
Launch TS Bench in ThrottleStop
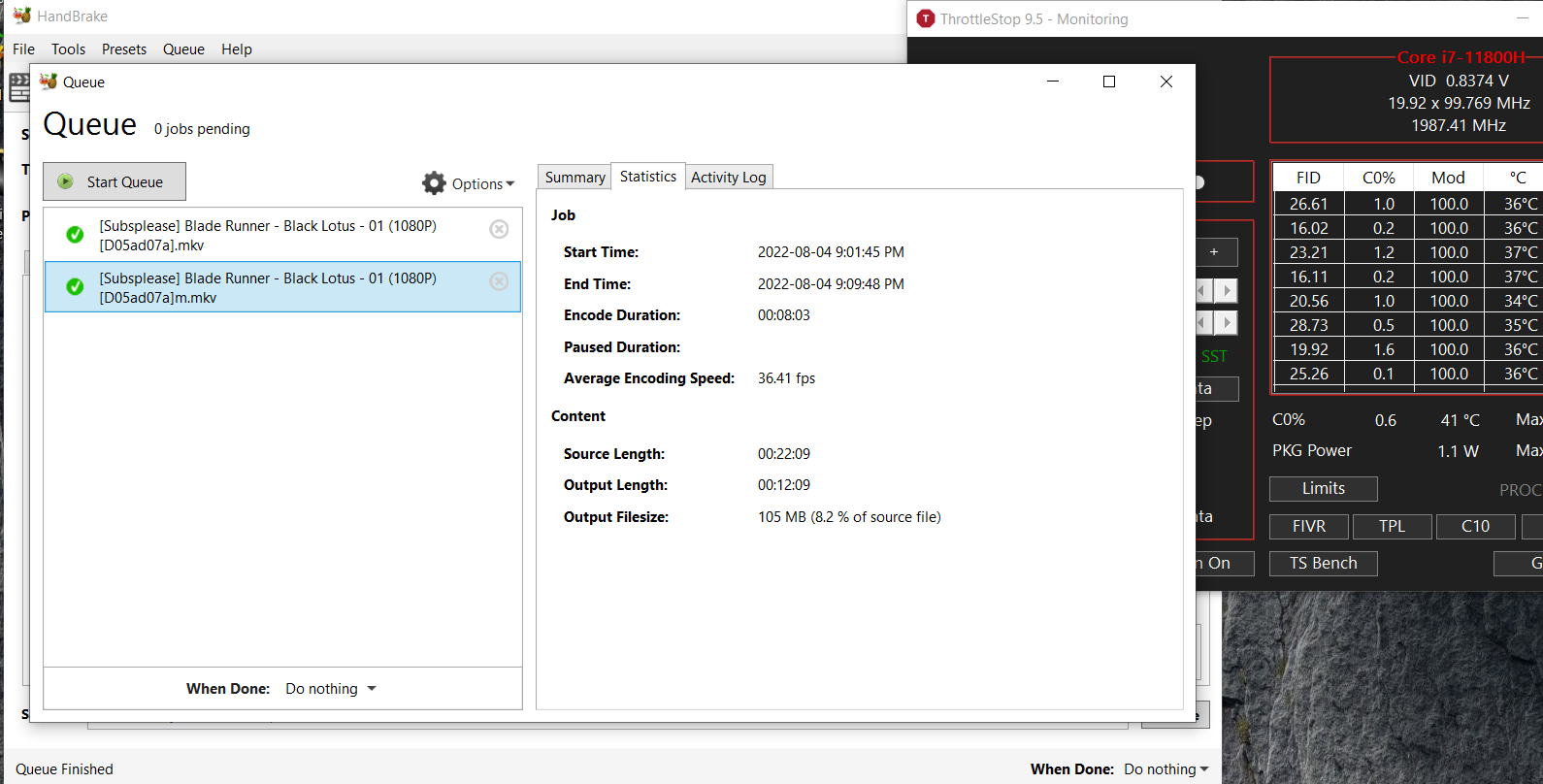[x=1323, y=564]
